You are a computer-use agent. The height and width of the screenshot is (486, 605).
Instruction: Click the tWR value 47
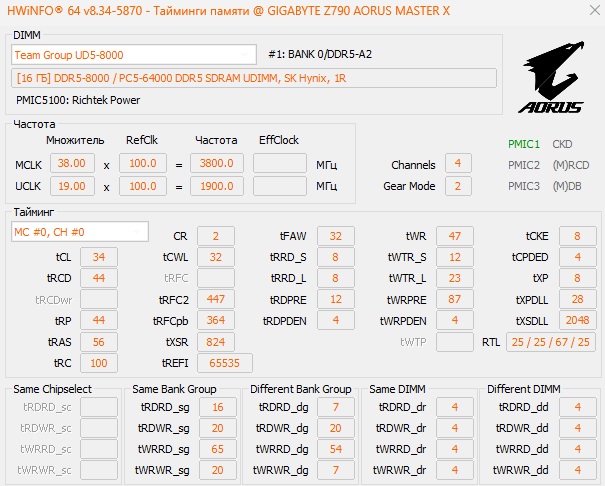pos(455,236)
